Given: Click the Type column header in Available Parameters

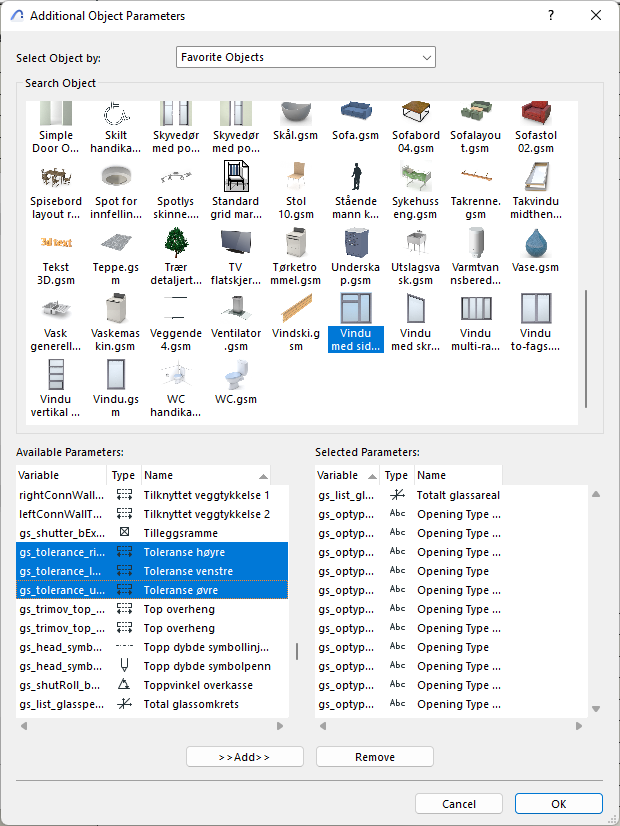Looking at the screenshot, I should coord(123,475).
